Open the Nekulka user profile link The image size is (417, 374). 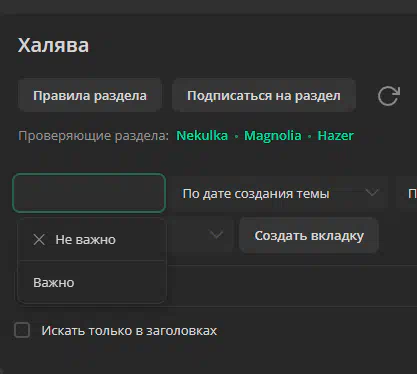coord(202,136)
